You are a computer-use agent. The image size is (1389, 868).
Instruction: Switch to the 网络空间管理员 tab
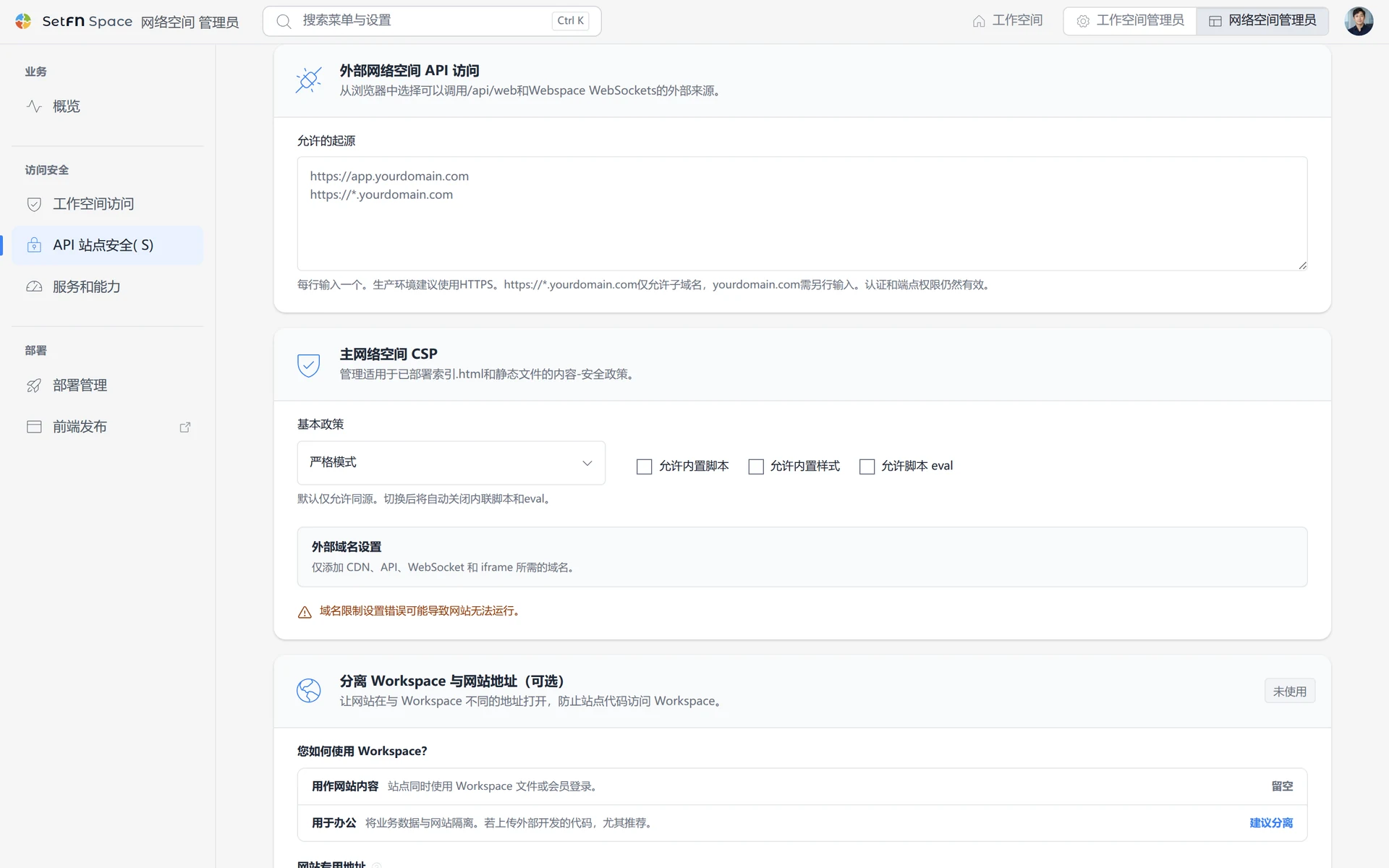point(1262,21)
